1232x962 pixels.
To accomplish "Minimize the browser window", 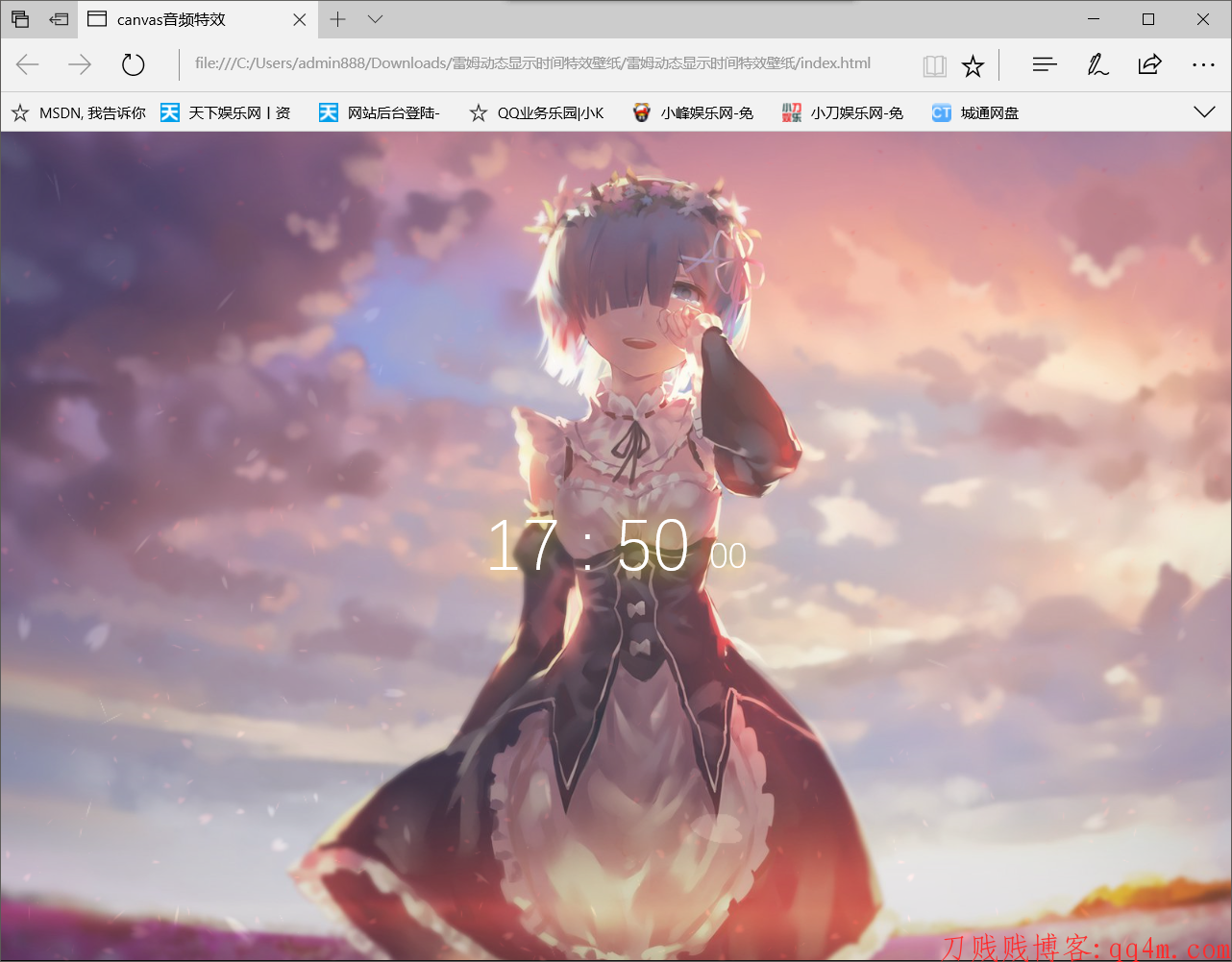I will [1094, 19].
